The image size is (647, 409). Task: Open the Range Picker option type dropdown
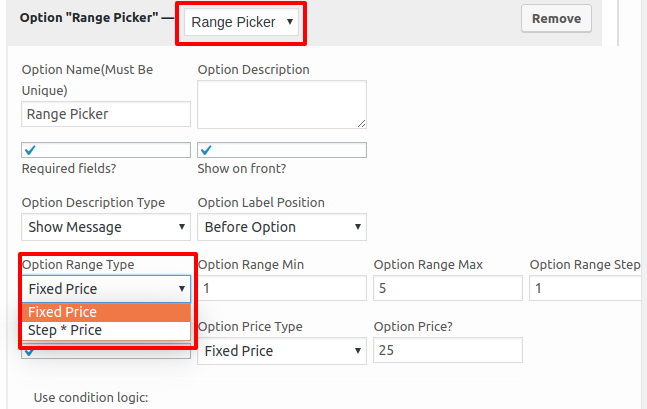tap(241, 22)
